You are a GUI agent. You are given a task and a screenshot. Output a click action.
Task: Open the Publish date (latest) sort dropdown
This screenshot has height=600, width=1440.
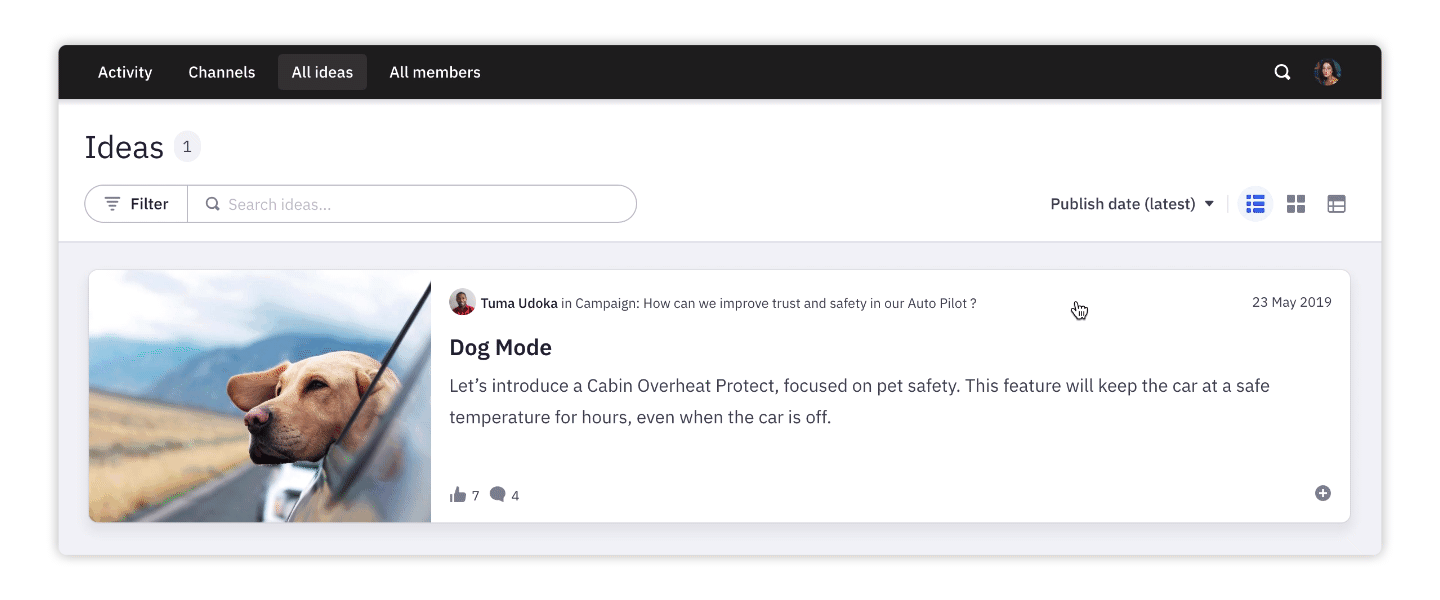[x=1131, y=203]
